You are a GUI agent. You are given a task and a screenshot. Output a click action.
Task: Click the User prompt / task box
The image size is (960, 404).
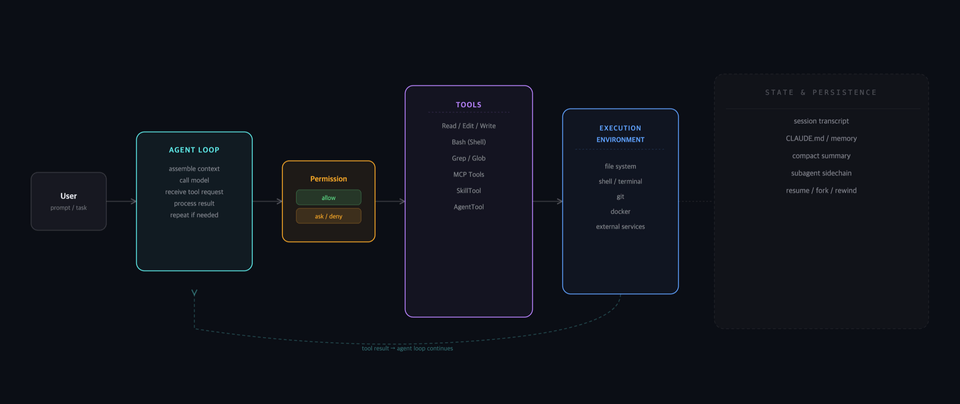69,201
